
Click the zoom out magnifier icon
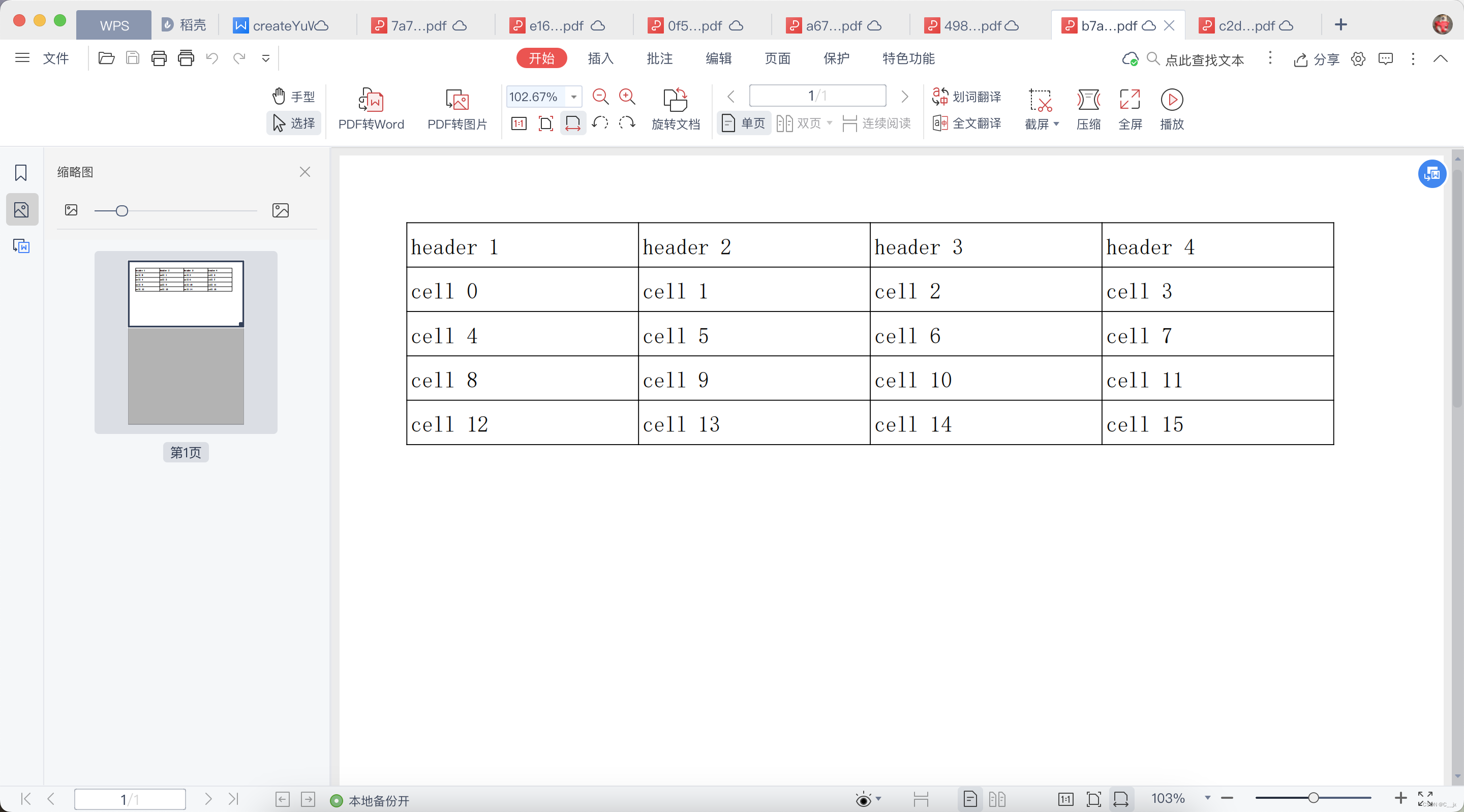600,97
